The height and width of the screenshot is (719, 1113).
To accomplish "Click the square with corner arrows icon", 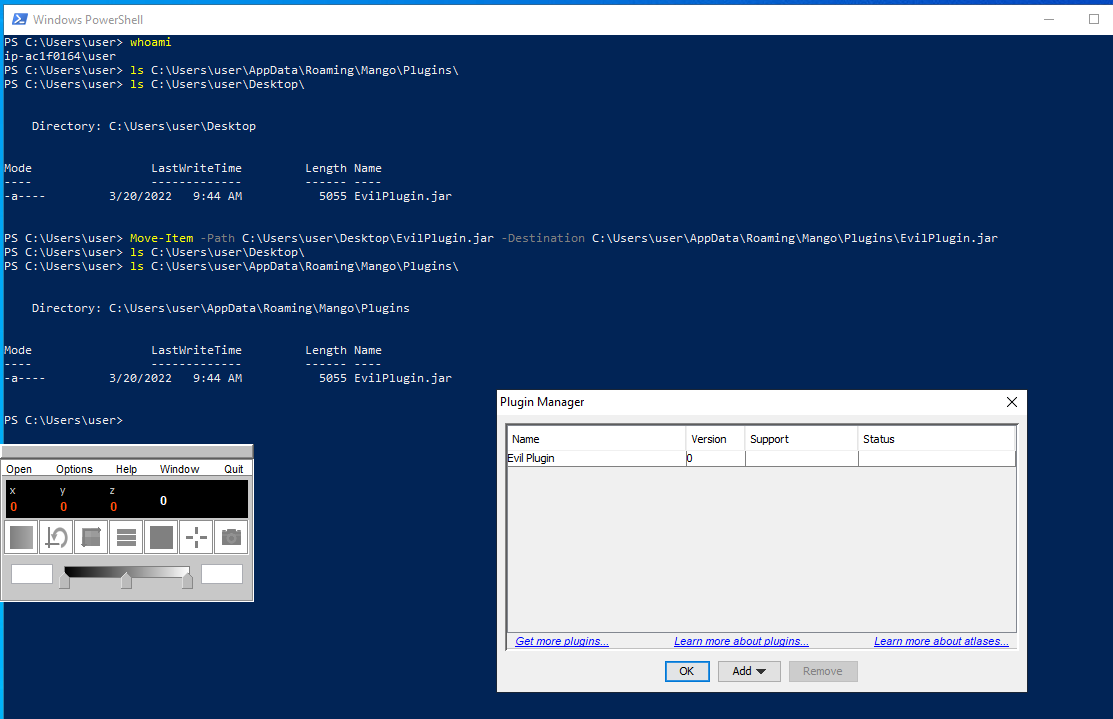I will tap(91, 537).
